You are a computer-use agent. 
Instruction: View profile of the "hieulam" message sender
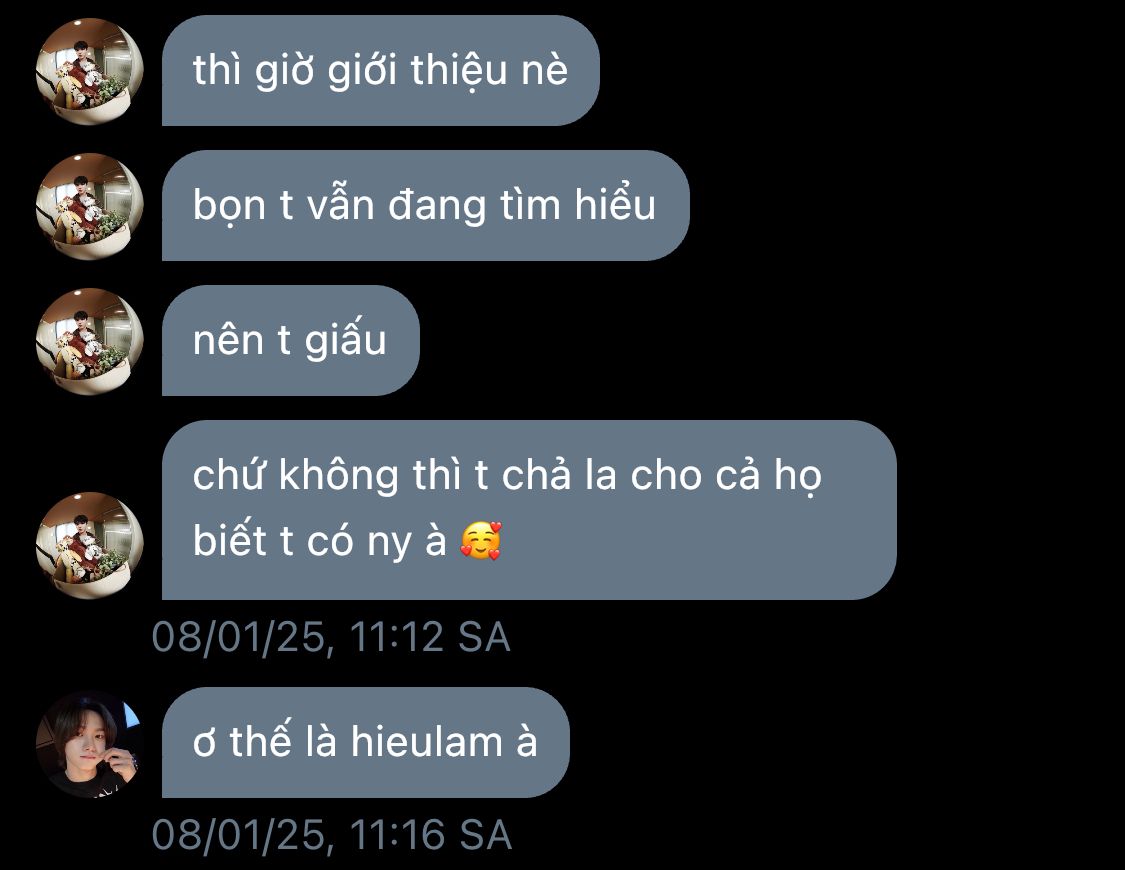(x=90, y=744)
